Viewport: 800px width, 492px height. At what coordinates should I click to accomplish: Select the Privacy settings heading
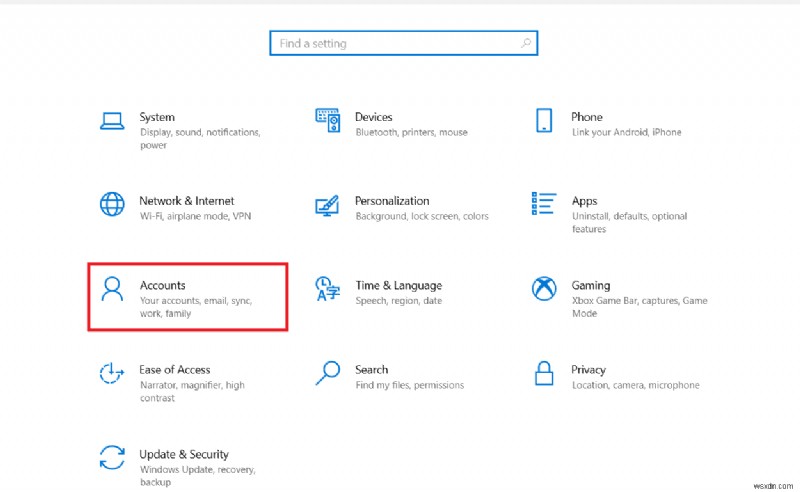tap(589, 370)
